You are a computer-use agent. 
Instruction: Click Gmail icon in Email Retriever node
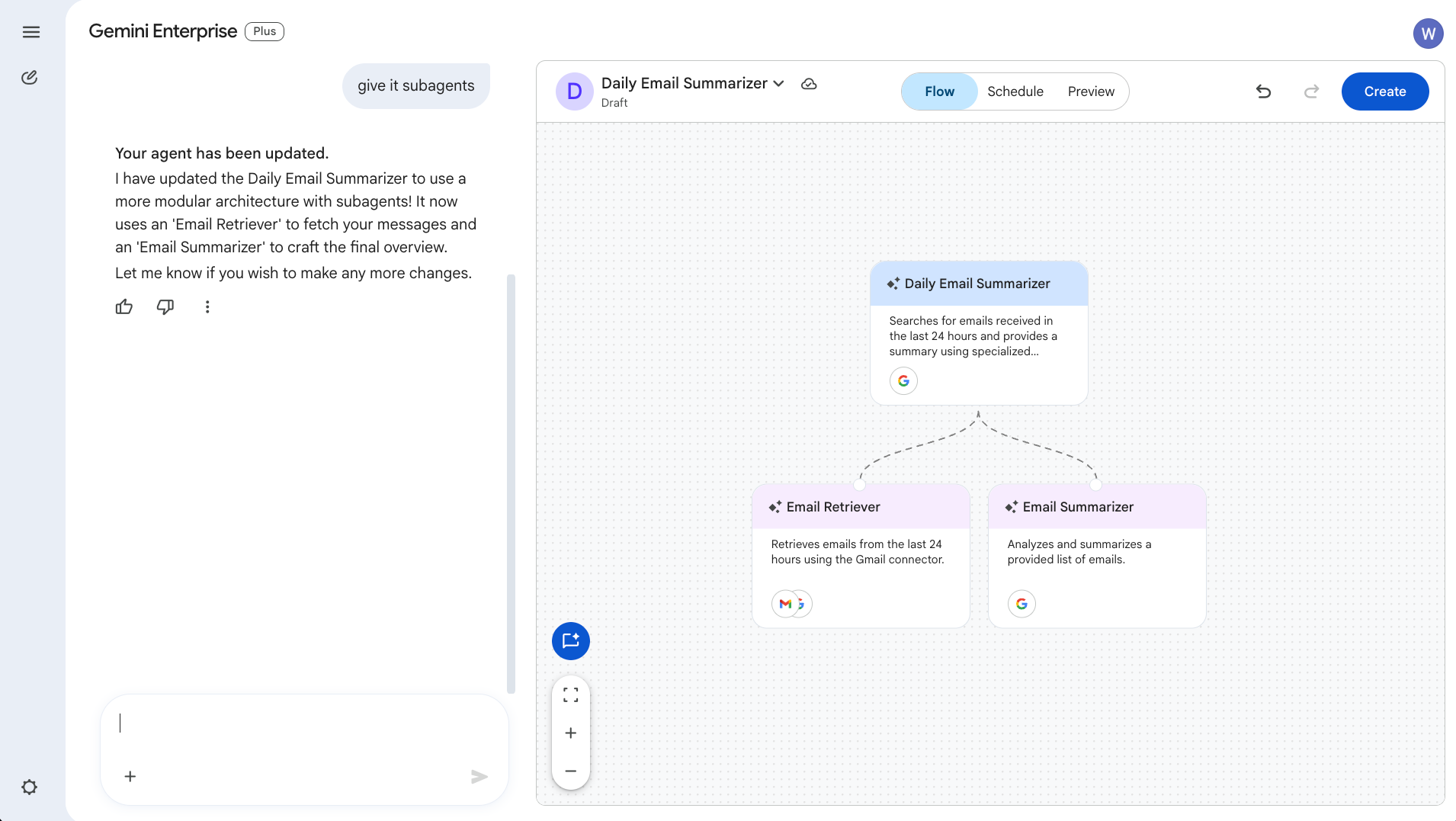click(785, 604)
